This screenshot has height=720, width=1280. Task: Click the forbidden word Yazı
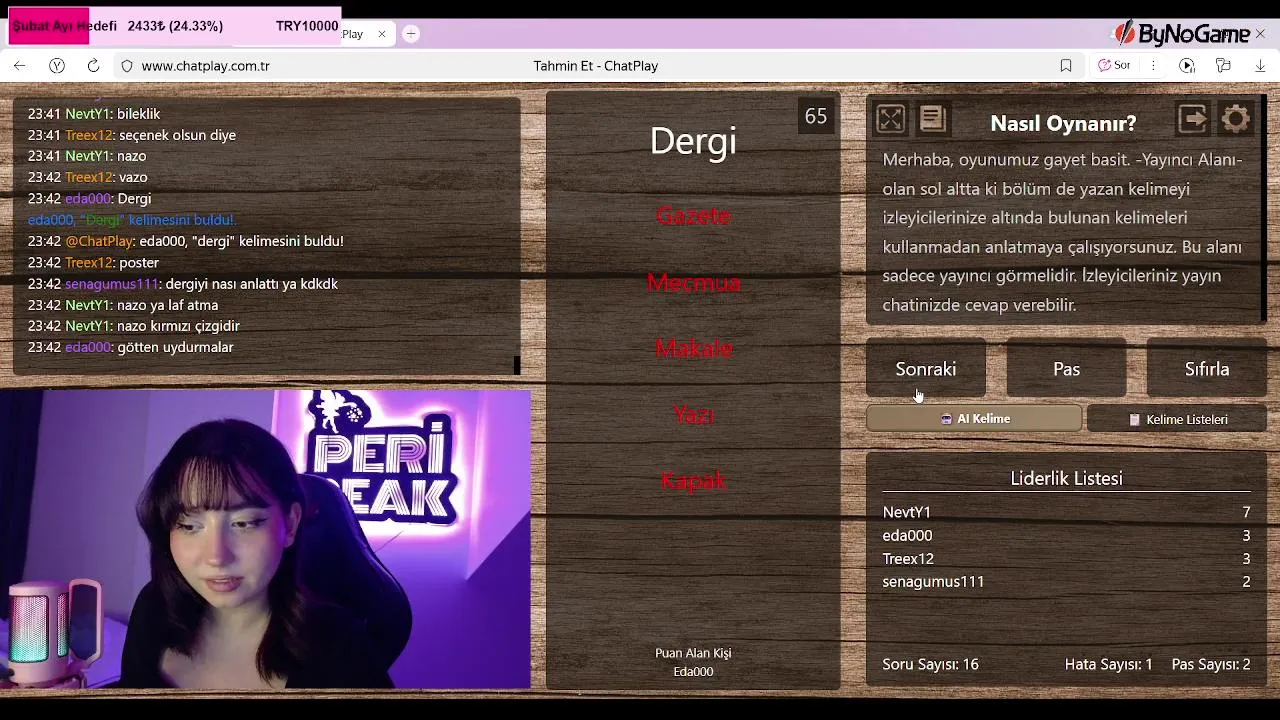click(x=693, y=414)
